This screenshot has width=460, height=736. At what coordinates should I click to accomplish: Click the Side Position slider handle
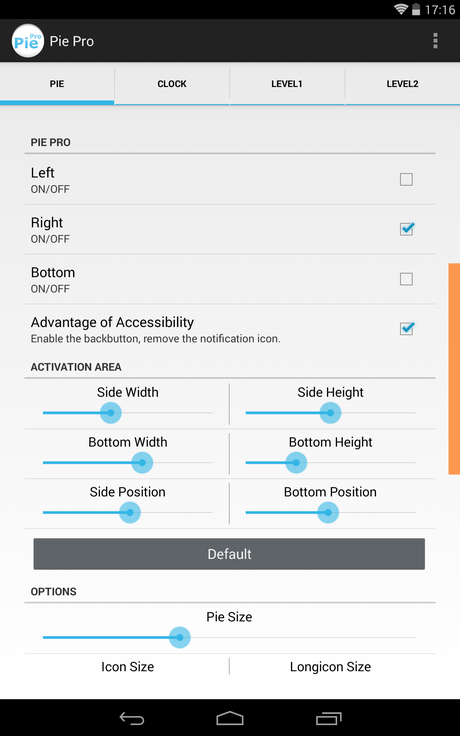(130, 513)
